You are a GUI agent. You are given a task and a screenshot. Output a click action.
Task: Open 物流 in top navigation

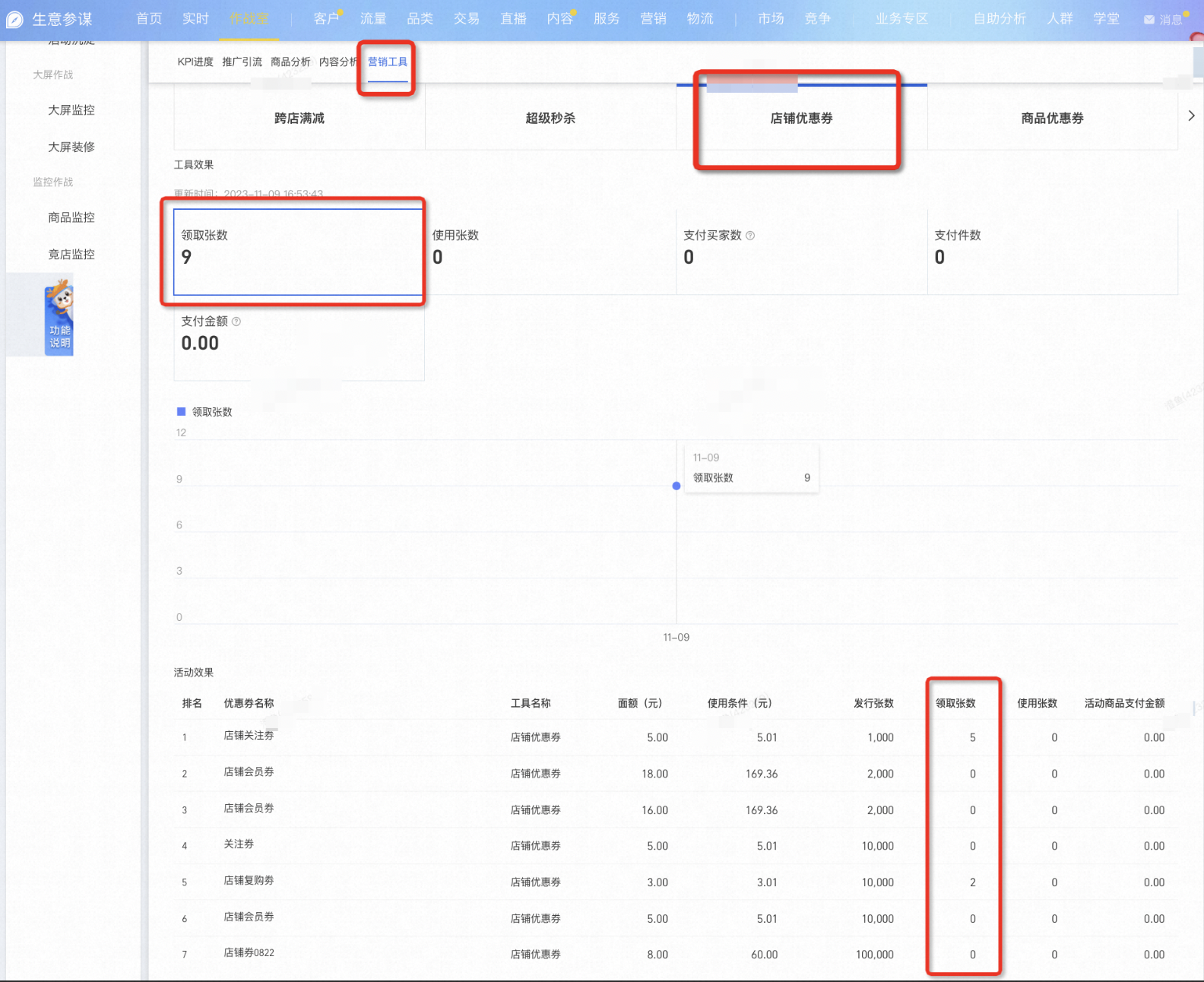pos(700,18)
